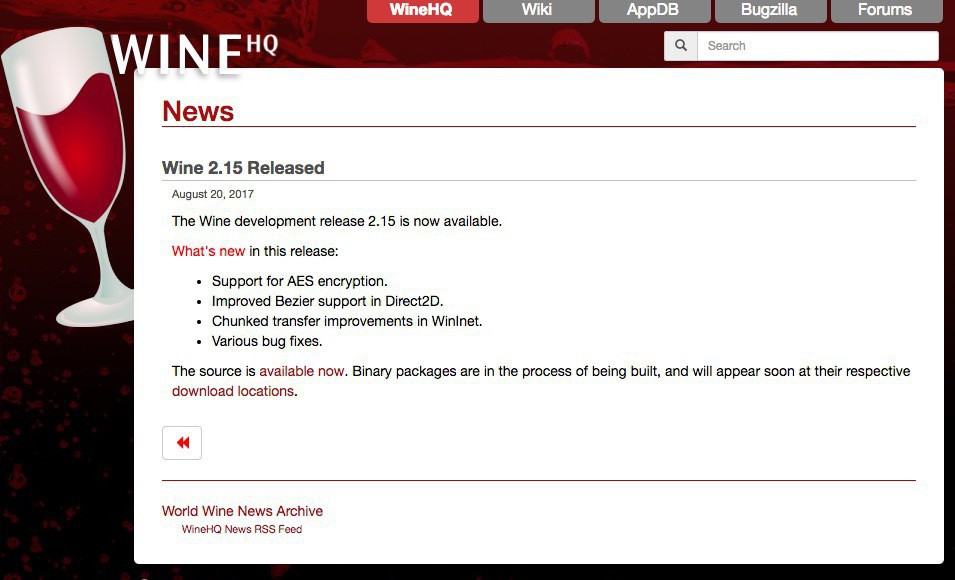Click the rewind previous news button
This screenshot has width=955, height=580.
pyautogui.click(x=181, y=443)
